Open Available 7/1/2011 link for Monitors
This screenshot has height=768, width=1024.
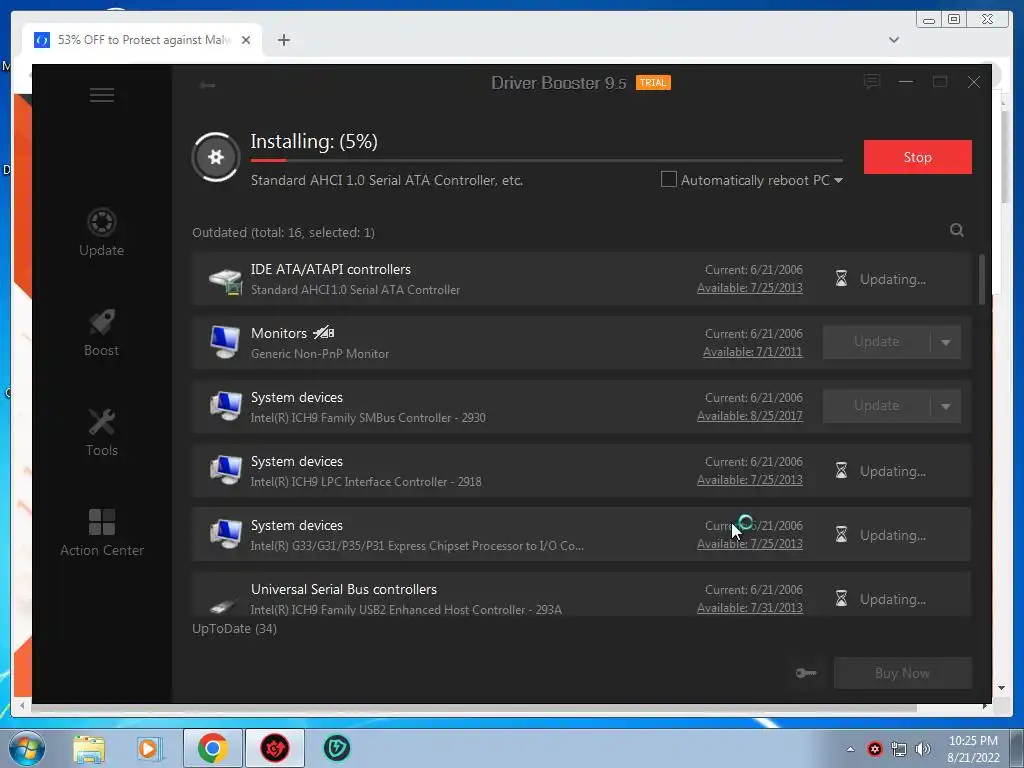(752, 352)
